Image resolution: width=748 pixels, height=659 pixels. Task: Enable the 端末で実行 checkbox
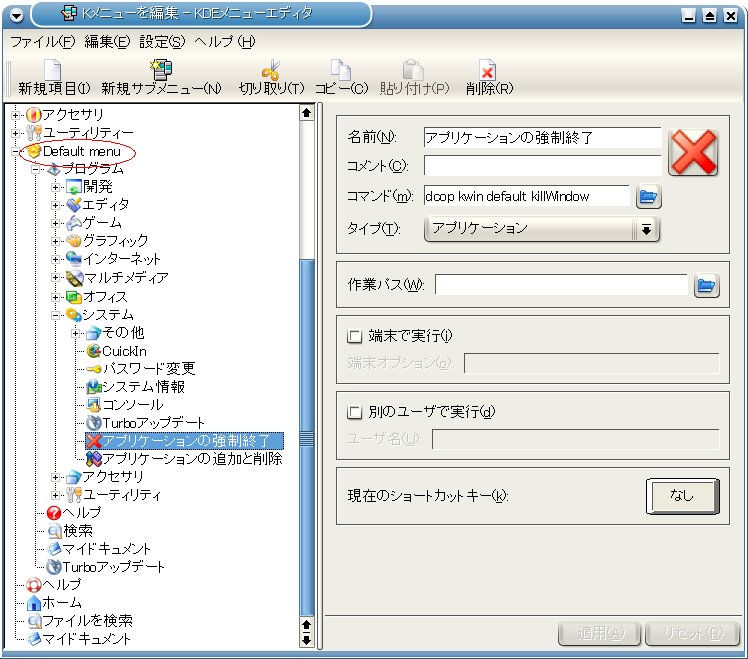[354, 336]
